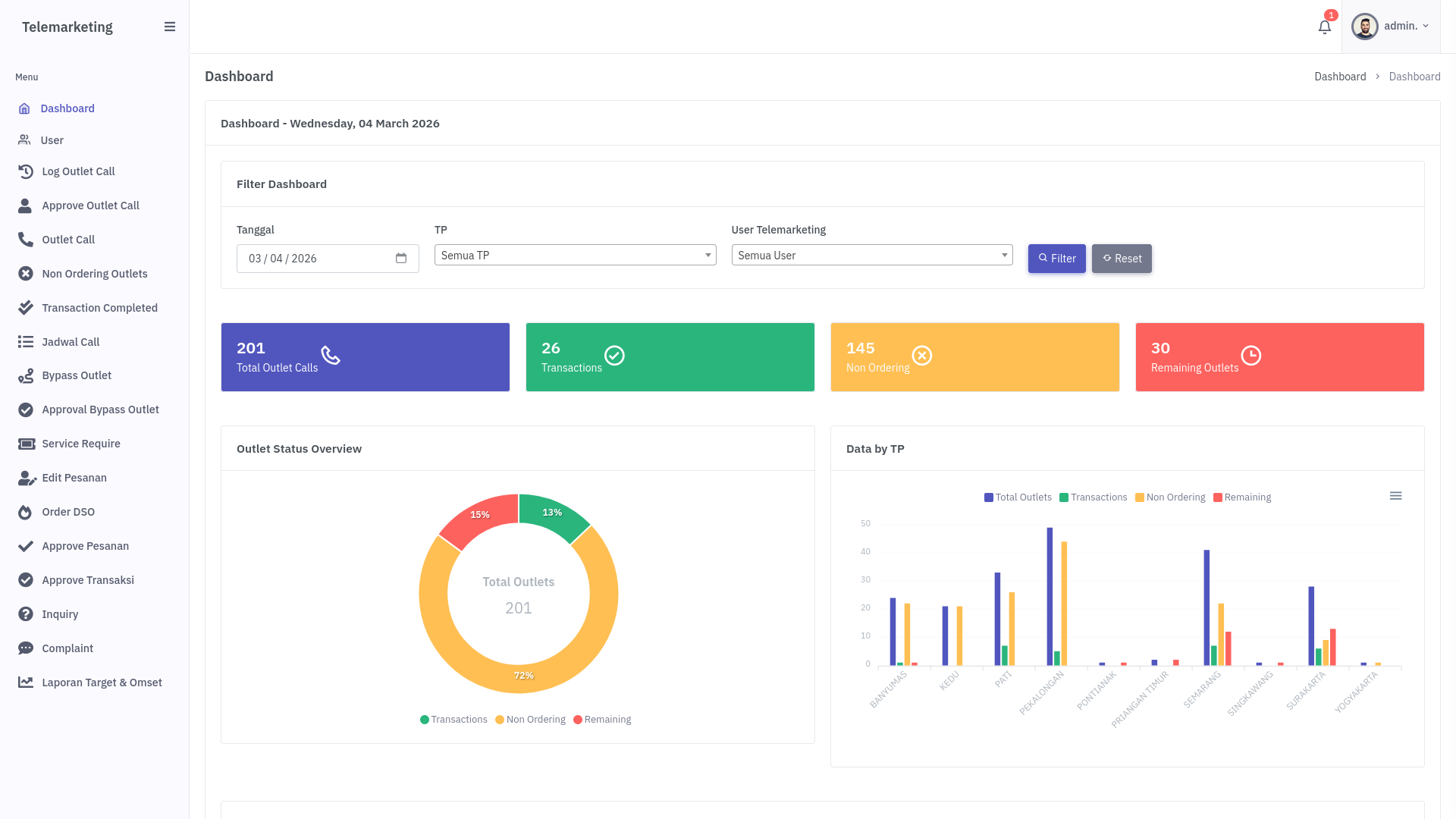Collapse sidebar with hamburger menu icon
This screenshot has height=819, width=1456.
coord(170,27)
